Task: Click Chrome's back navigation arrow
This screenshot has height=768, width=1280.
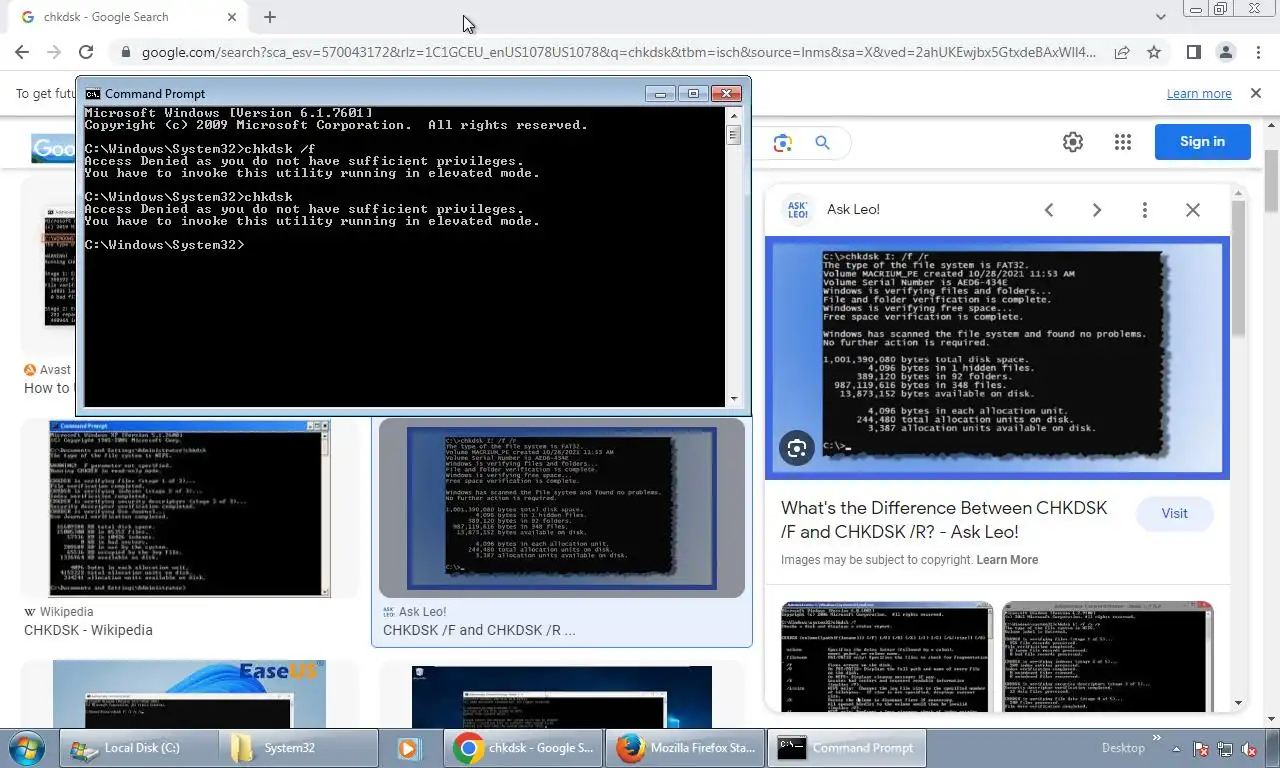Action: [22, 52]
